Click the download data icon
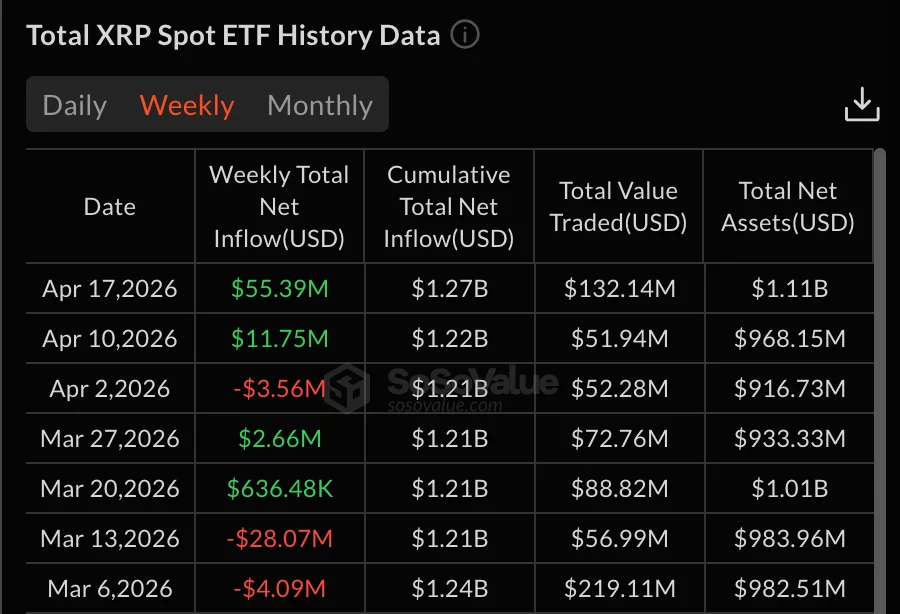The width and height of the screenshot is (900, 614). point(862,104)
